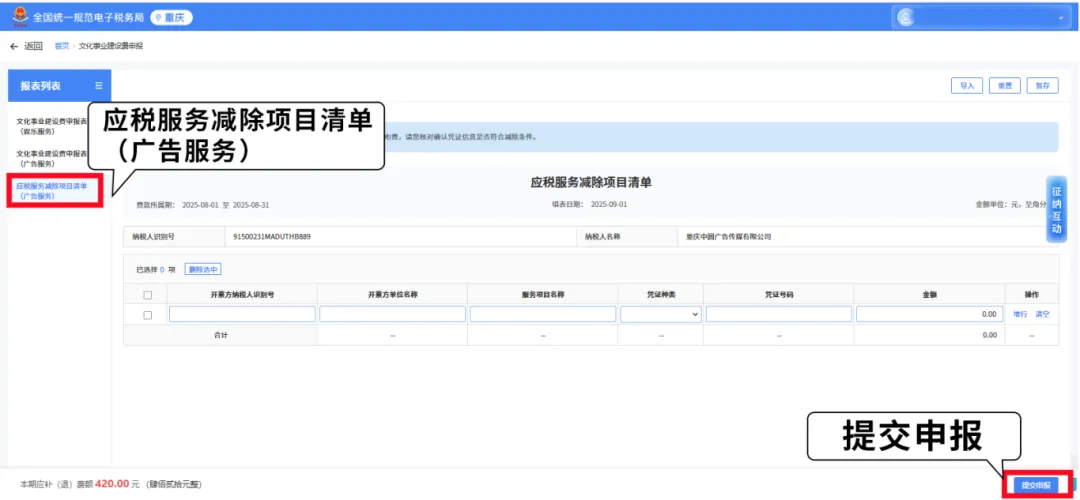This screenshot has height=500, width=1080.
Task: Expand the user account dropdown arrow
Action: 1061,19
